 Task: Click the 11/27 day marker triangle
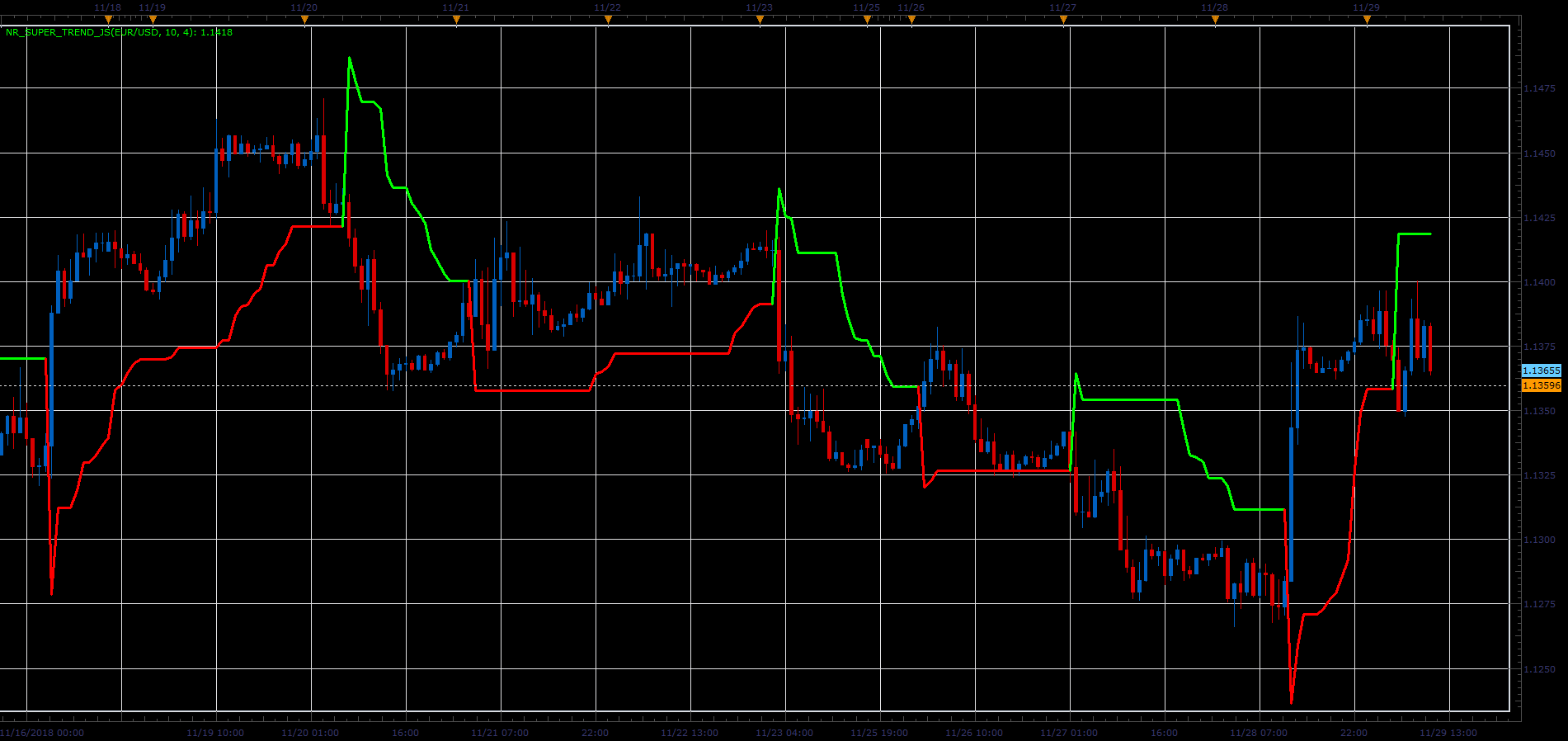[1063, 20]
